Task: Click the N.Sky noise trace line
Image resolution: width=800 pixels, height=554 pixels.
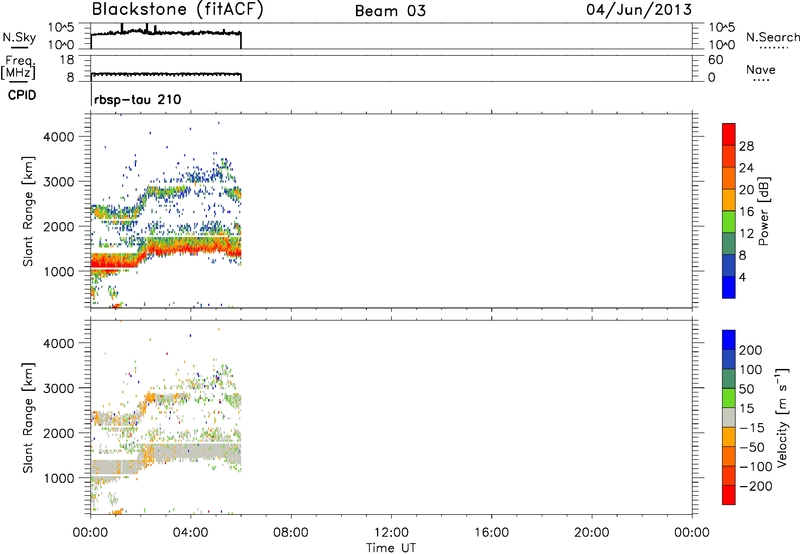Action: coord(166,33)
